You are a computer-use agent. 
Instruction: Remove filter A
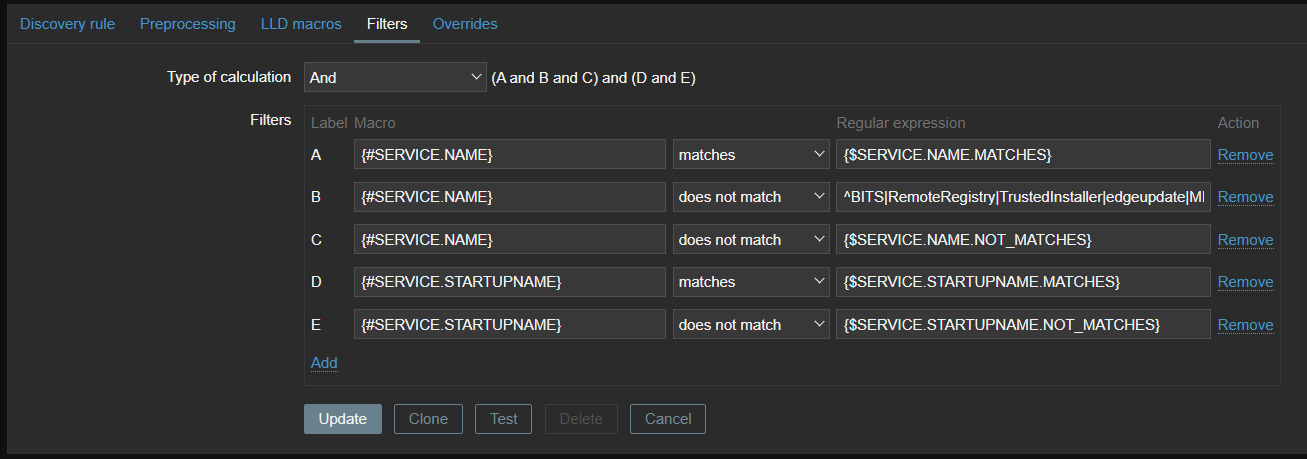point(1245,155)
